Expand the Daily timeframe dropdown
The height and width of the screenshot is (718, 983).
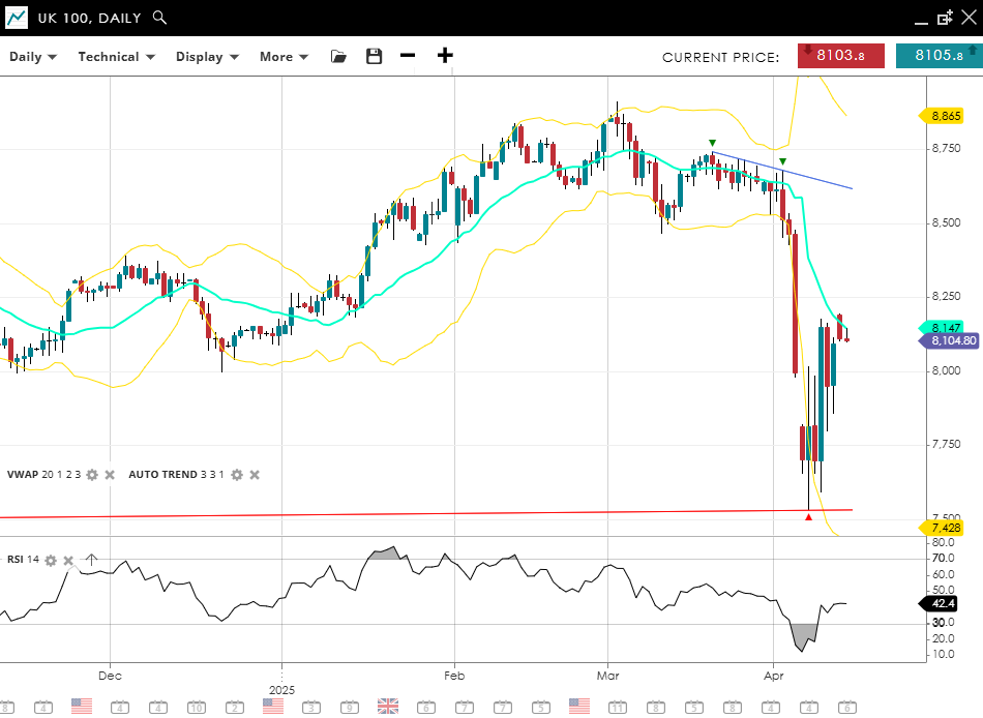coord(32,57)
